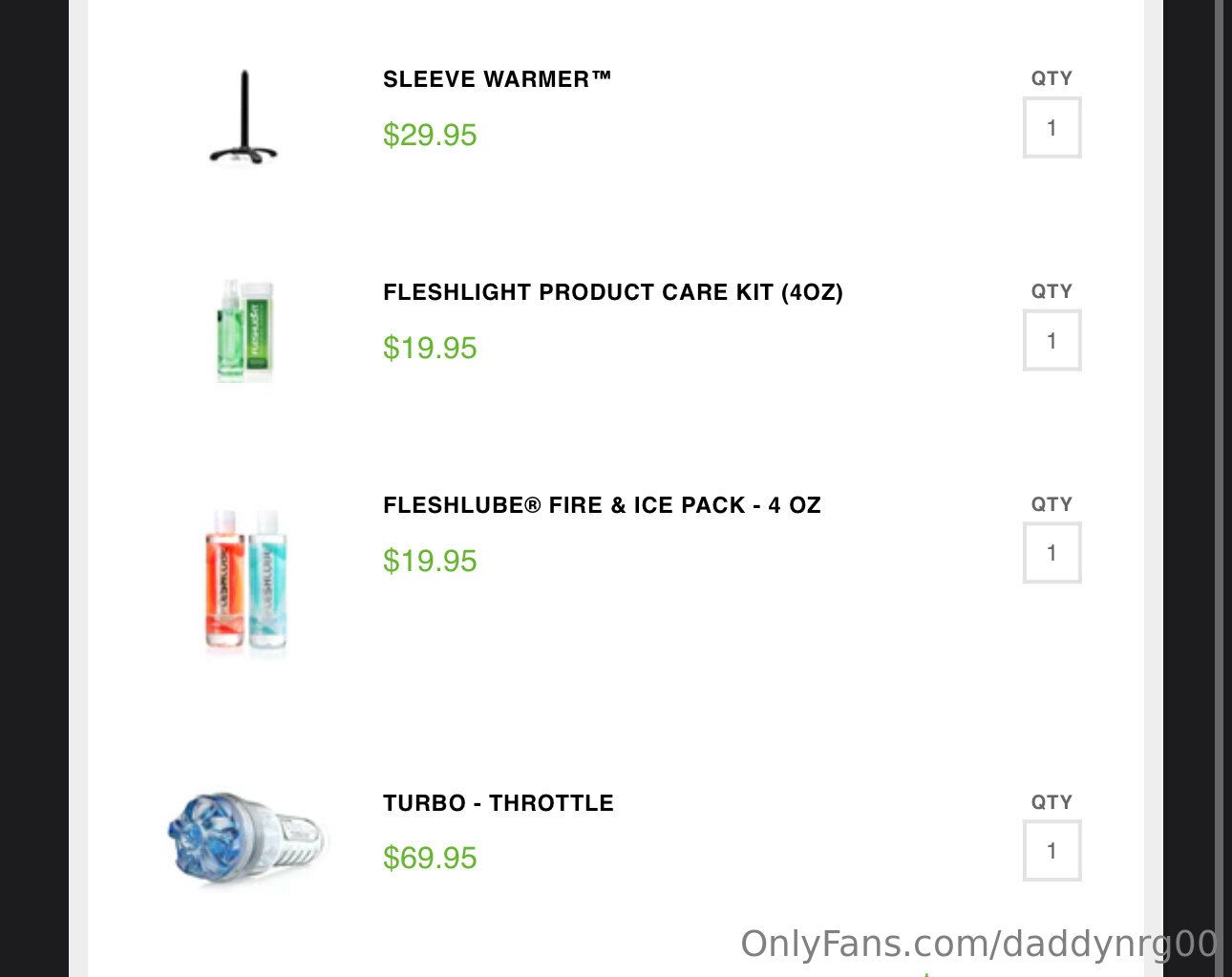Image resolution: width=1232 pixels, height=977 pixels.
Task: Select the Product Care Kit quantity field
Action: [1051, 341]
